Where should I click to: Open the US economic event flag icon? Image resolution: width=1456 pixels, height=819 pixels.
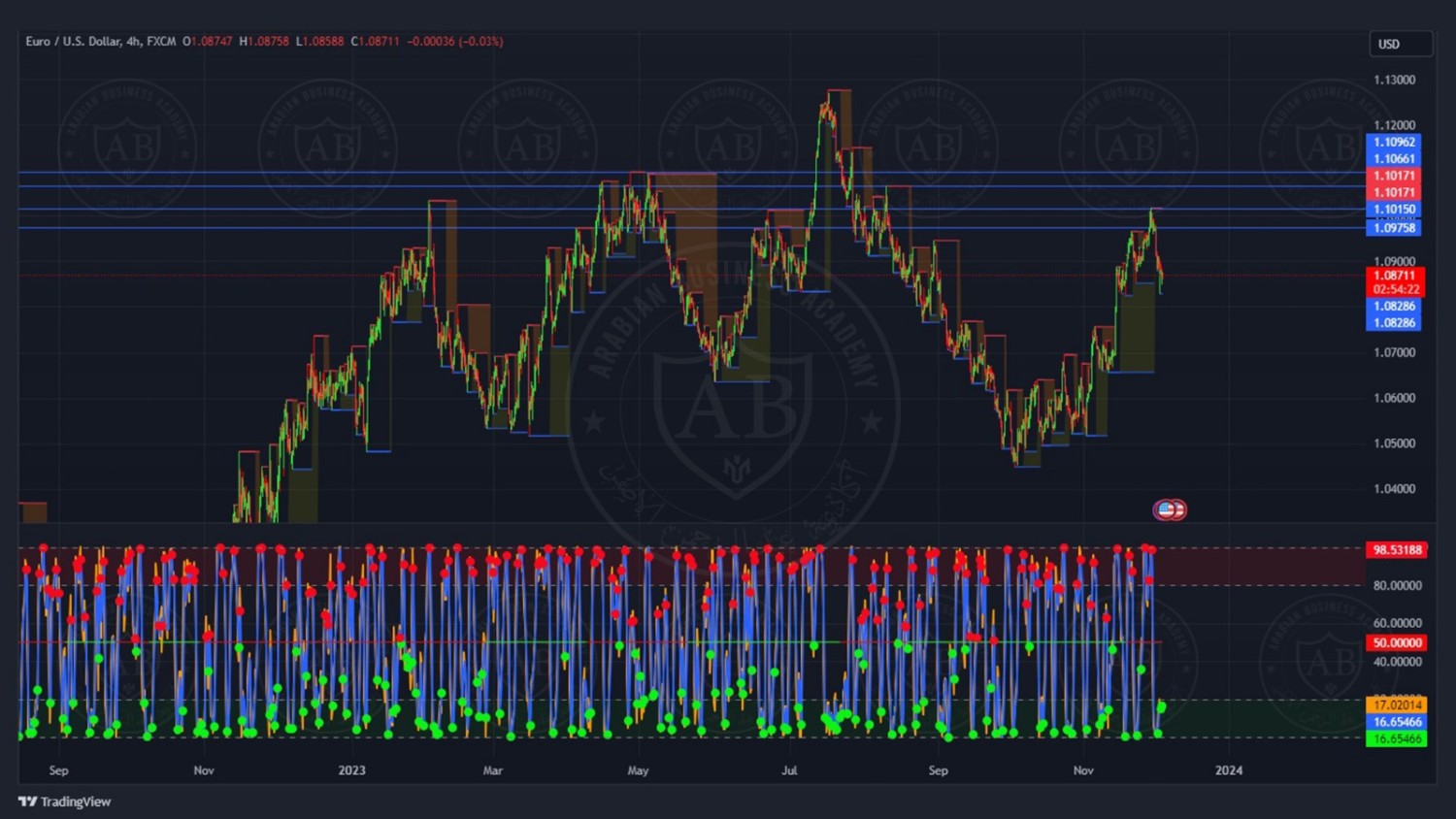[x=1169, y=509]
